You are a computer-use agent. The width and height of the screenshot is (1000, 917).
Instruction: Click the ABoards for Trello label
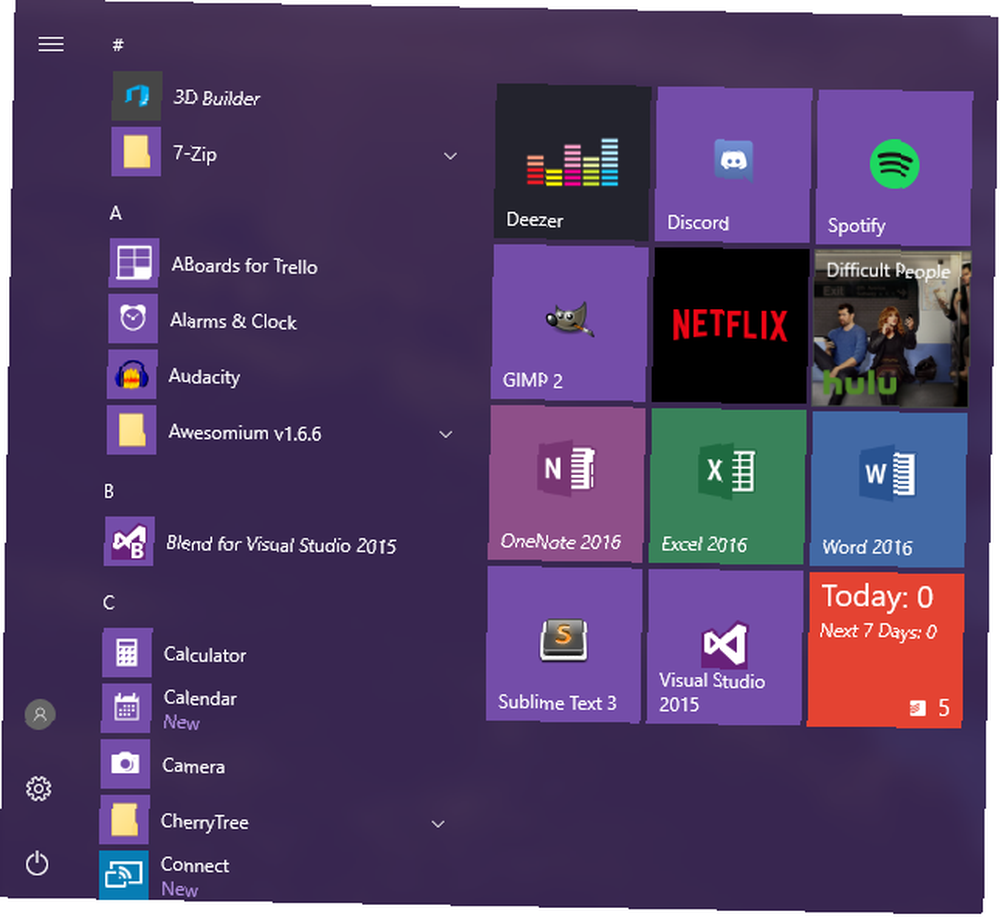244,265
